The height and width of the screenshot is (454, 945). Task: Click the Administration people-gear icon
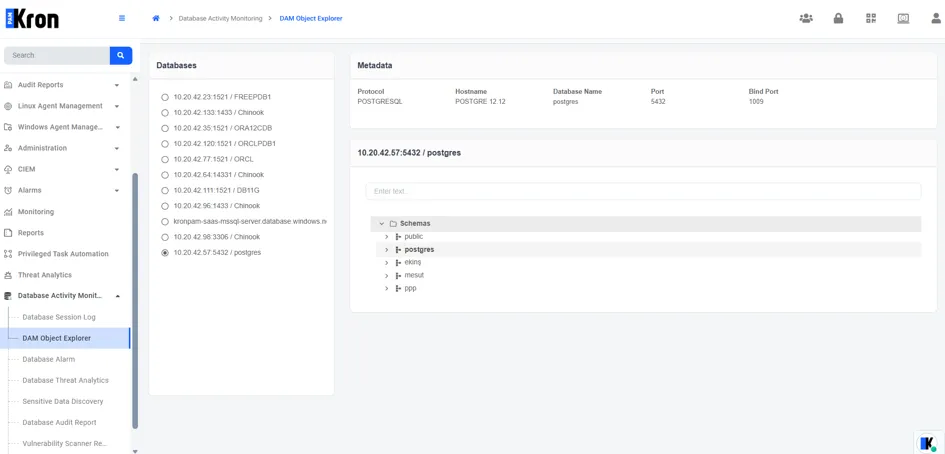[8, 148]
